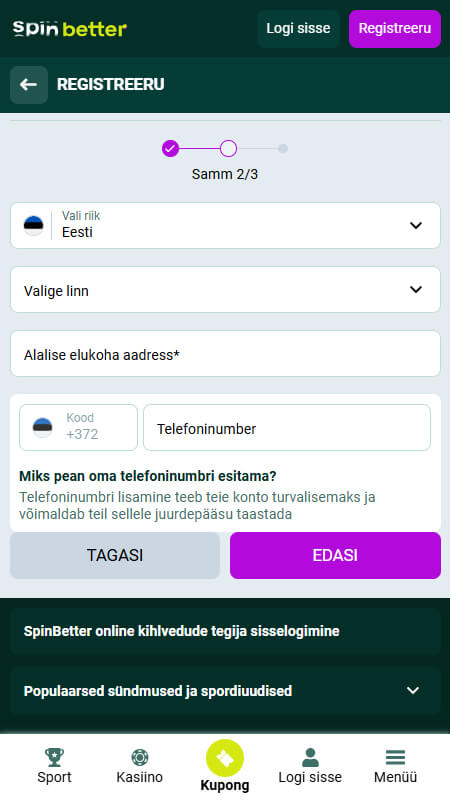Click the back arrow next to REGISTREERU
The width and height of the screenshot is (450, 800).
point(29,85)
